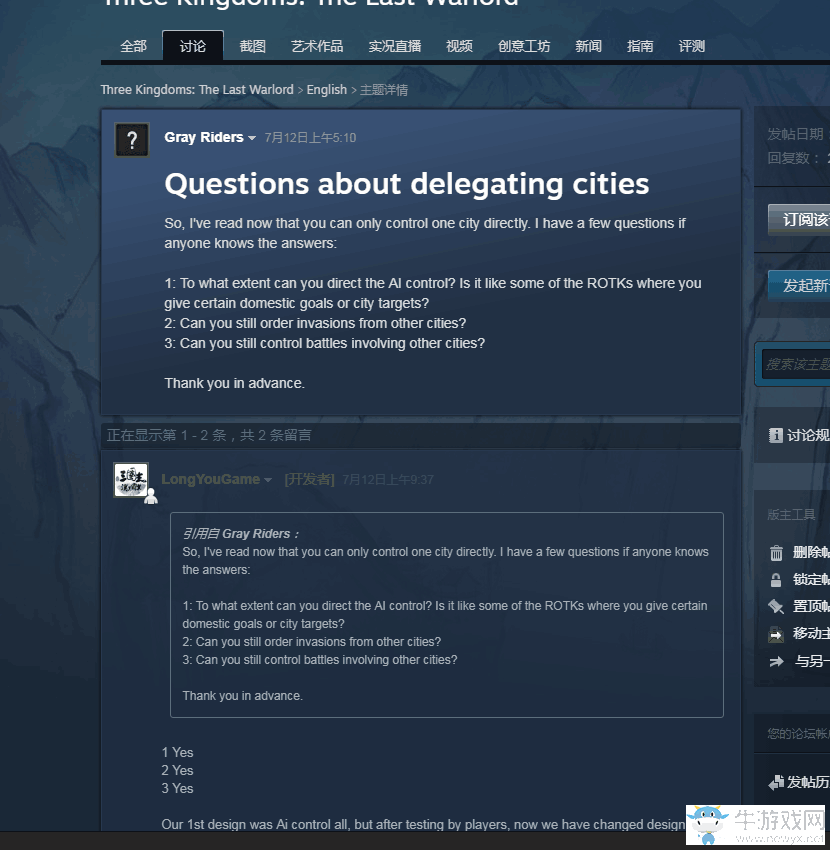Click the 与另 merge thread link
Viewport: 830px width, 850px height.
point(812,661)
